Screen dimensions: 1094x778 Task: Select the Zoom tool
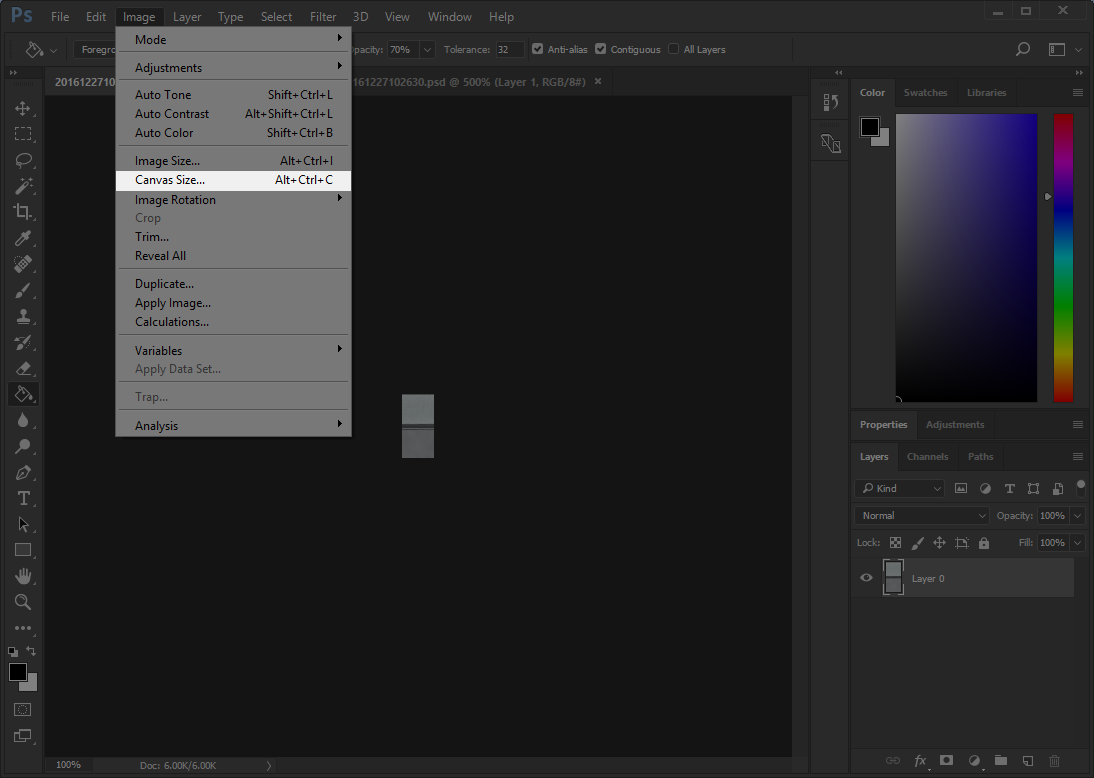[23, 601]
